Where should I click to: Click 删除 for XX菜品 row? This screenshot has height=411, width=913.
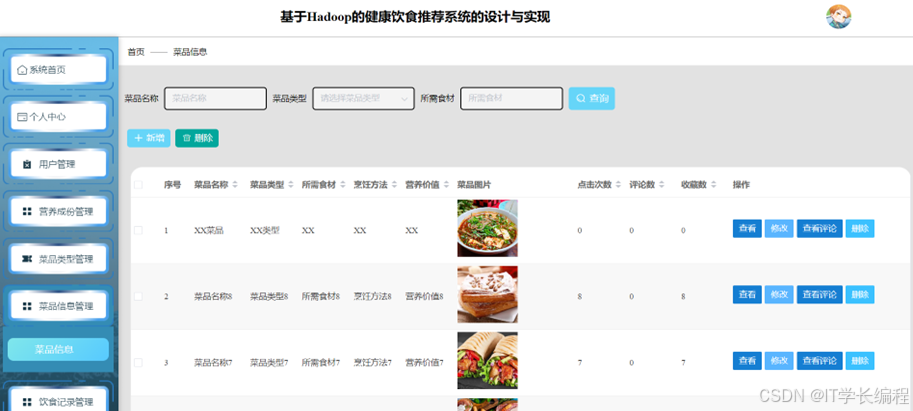(860, 229)
